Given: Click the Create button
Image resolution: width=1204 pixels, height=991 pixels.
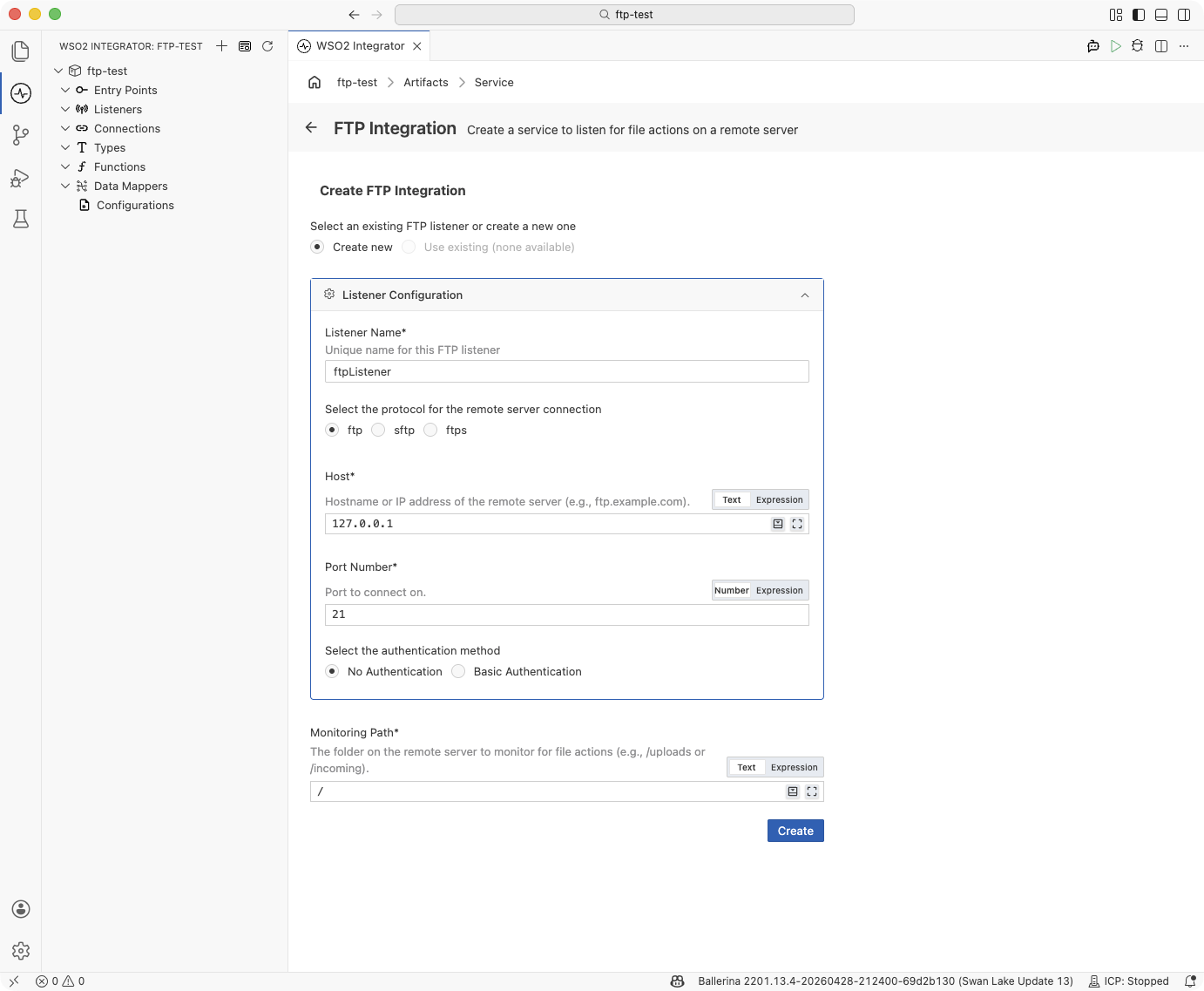Looking at the screenshot, I should click(795, 831).
